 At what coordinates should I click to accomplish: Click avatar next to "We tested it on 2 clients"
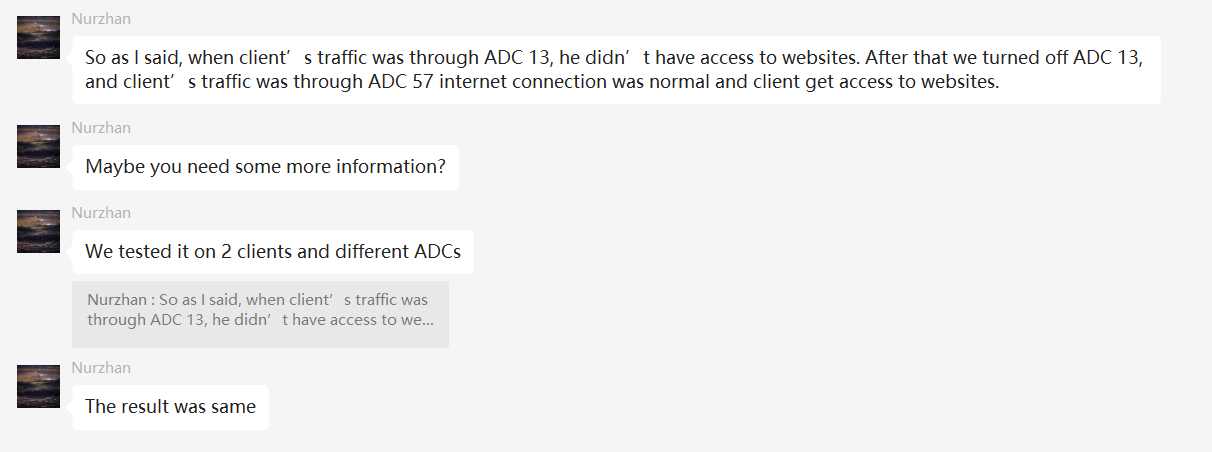[x=38, y=232]
